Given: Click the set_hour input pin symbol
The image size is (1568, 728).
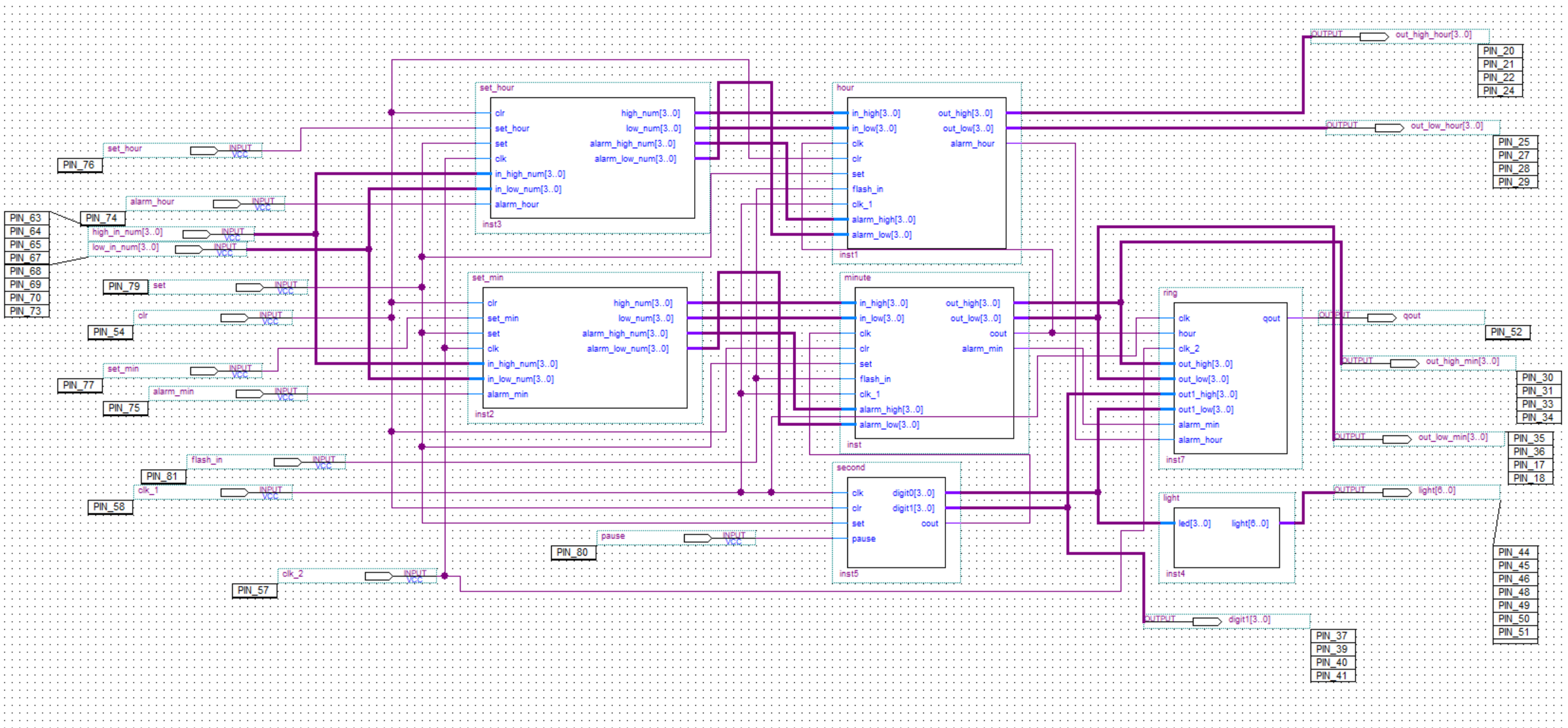Looking at the screenshot, I should [204, 151].
